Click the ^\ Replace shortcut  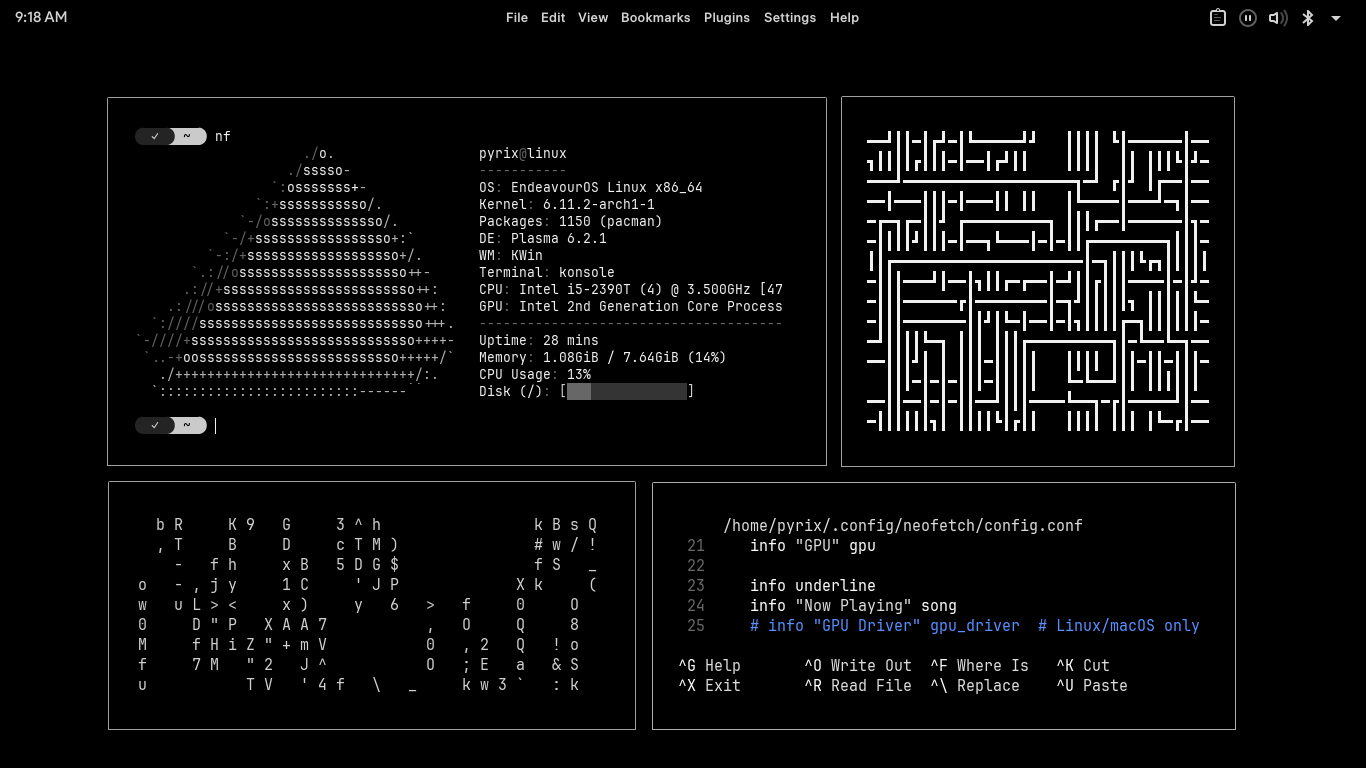[975, 686]
